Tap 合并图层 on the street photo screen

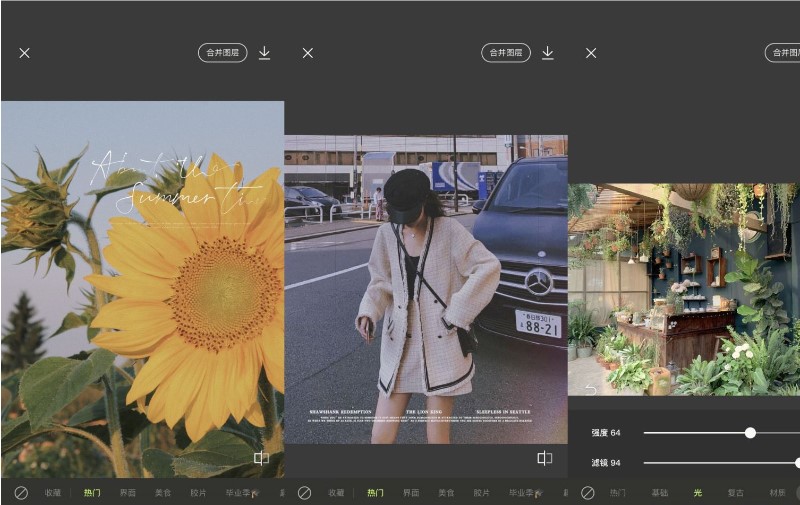coord(506,53)
